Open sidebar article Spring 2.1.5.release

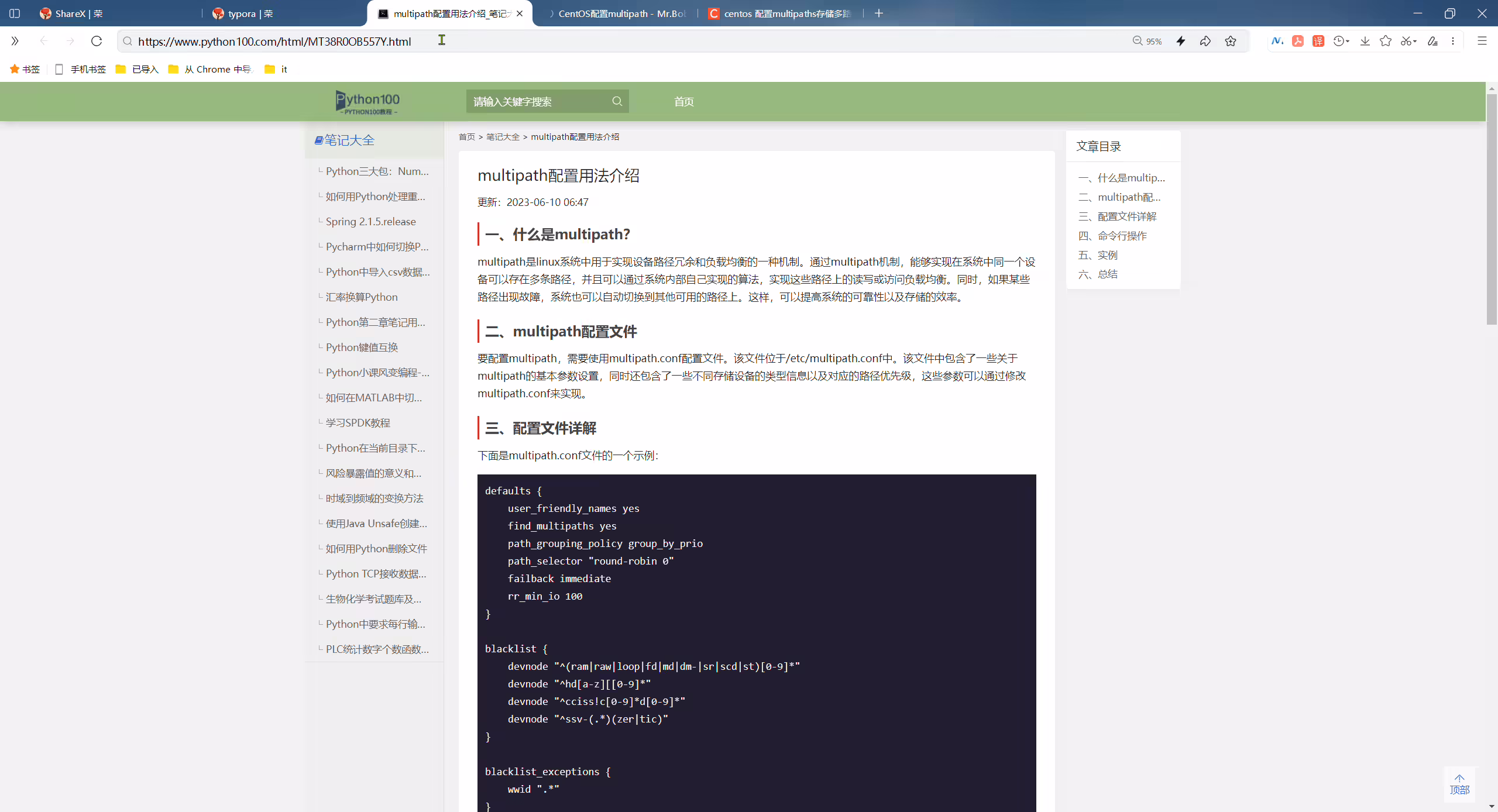pyautogui.click(x=371, y=222)
